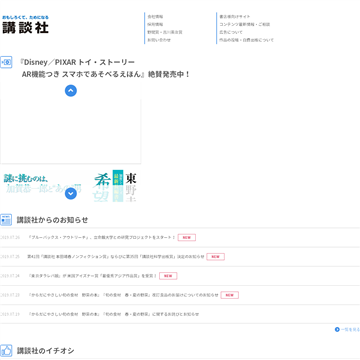The image size is (360, 360).
Task: Open the 野間賞・吉川英治賞 header link
Action: [x=165, y=32]
